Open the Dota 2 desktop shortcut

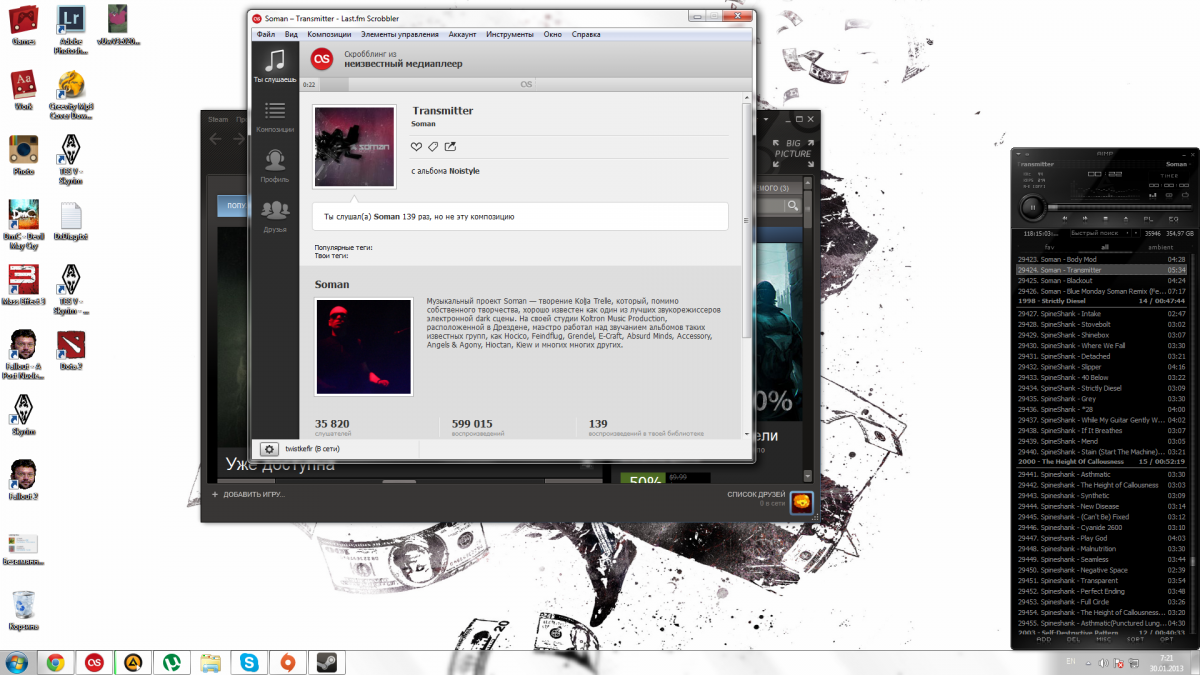point(71,349)
